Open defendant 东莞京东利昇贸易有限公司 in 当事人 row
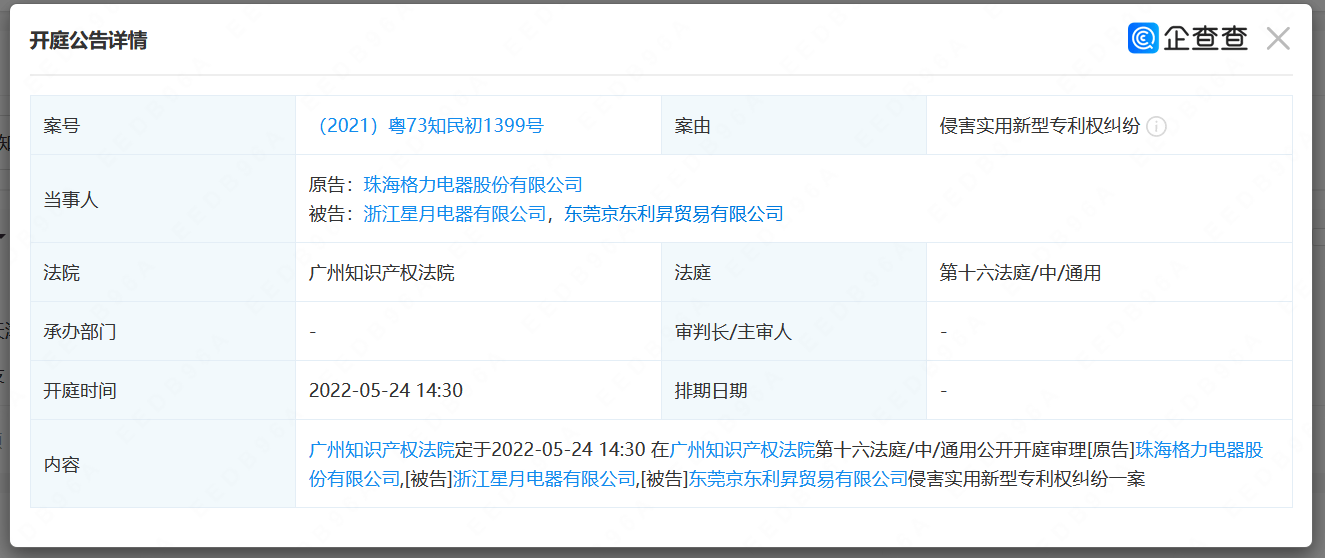This screenshot has height=558, width=1325. [x=674, y=214]
